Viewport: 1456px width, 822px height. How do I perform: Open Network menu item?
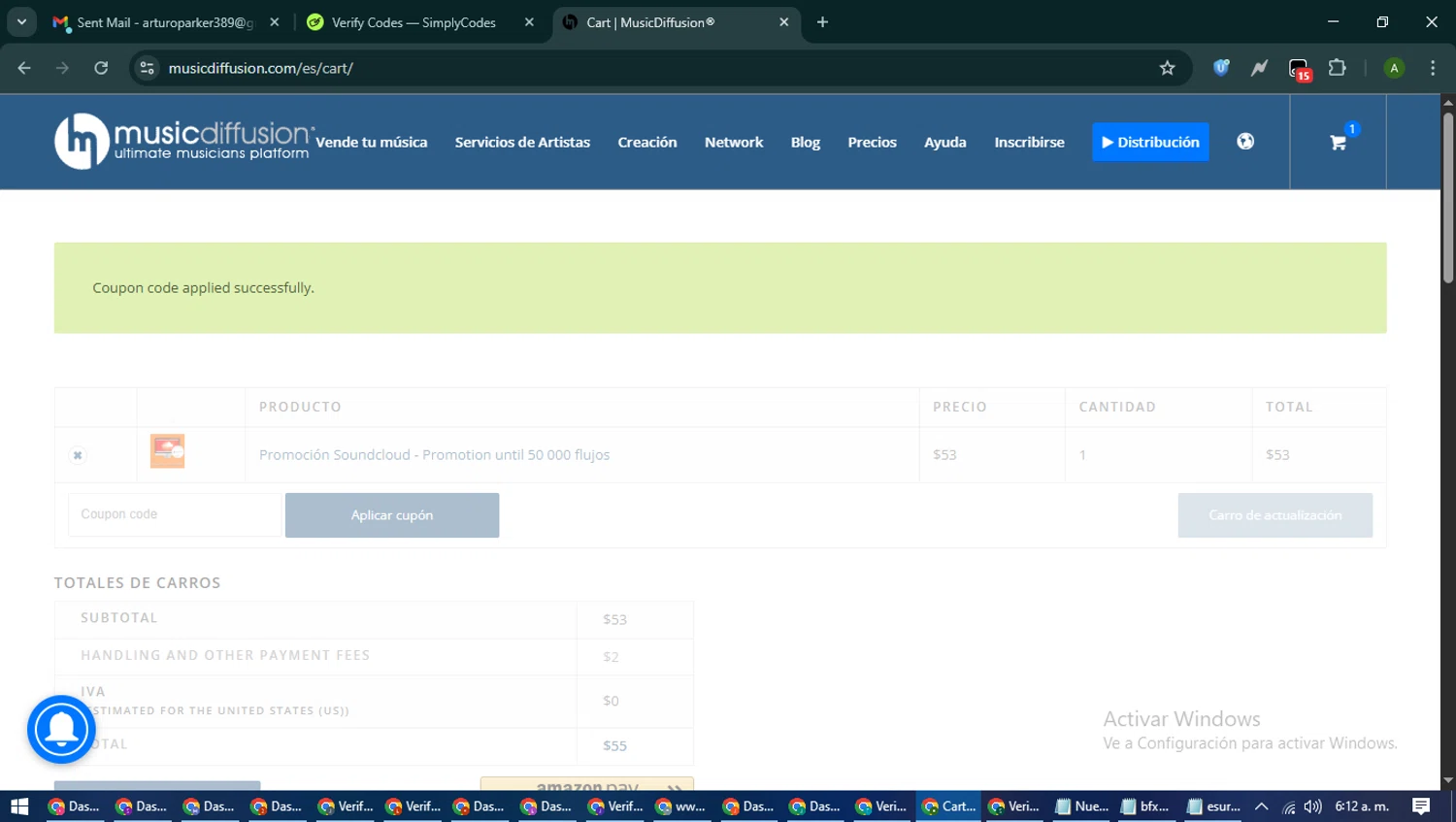pos(734,142)
